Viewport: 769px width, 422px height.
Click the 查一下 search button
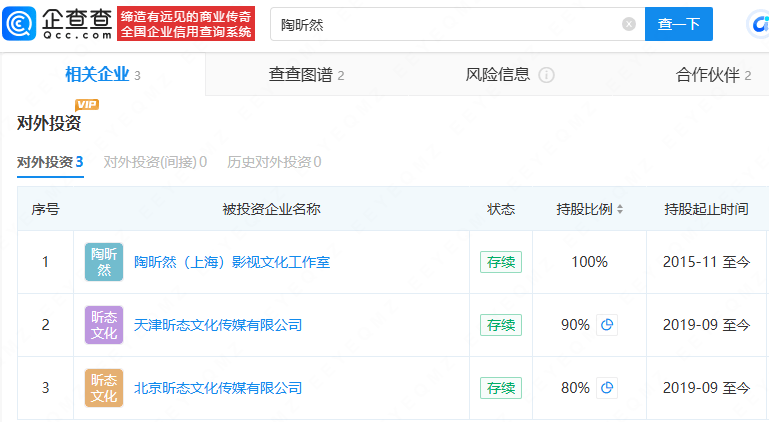click(x=679, y=24)
